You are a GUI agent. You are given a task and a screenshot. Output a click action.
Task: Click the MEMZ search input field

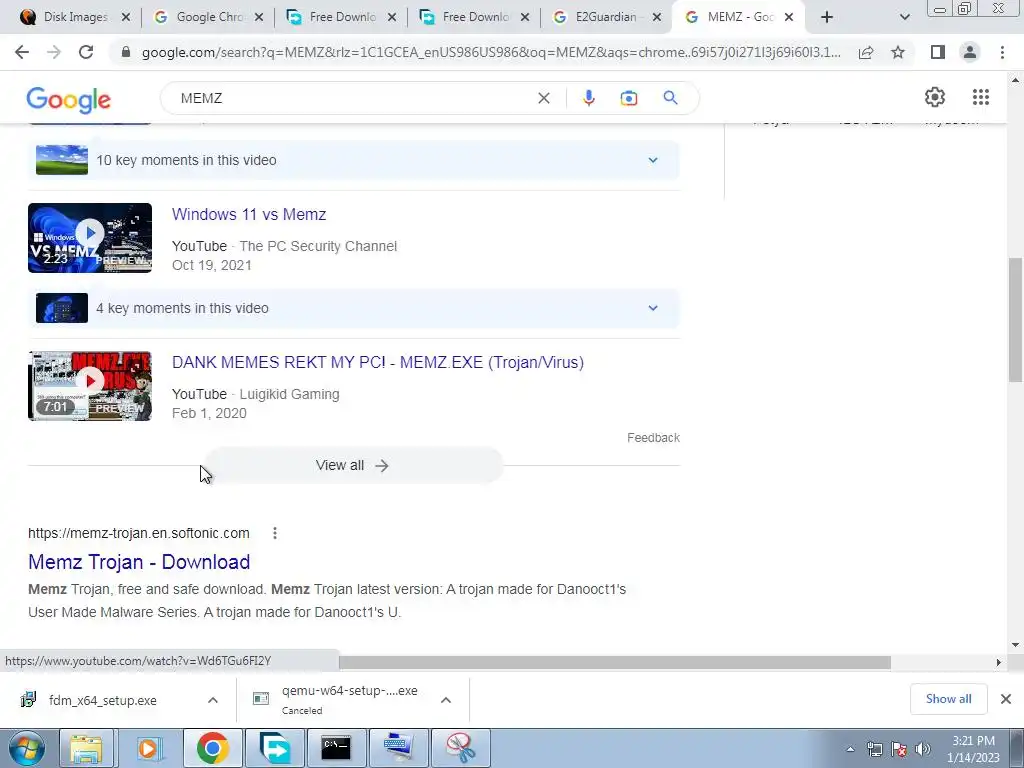[353, 98]
